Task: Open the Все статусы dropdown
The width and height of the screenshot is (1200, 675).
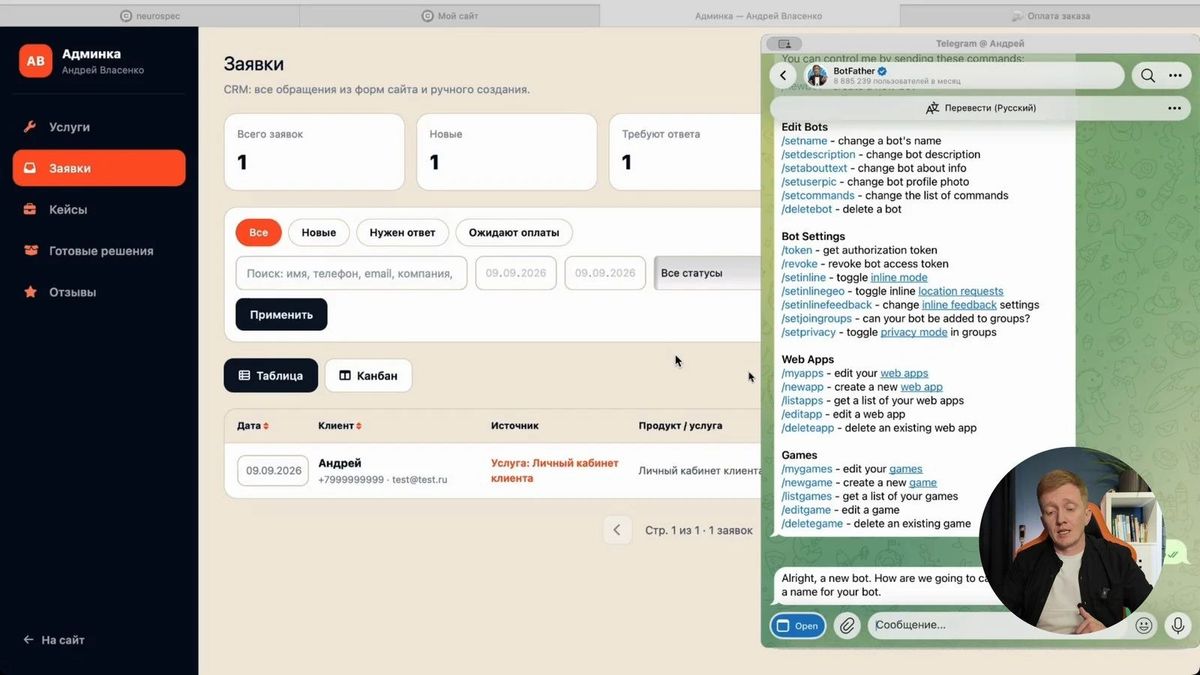Action: (707, 273)
